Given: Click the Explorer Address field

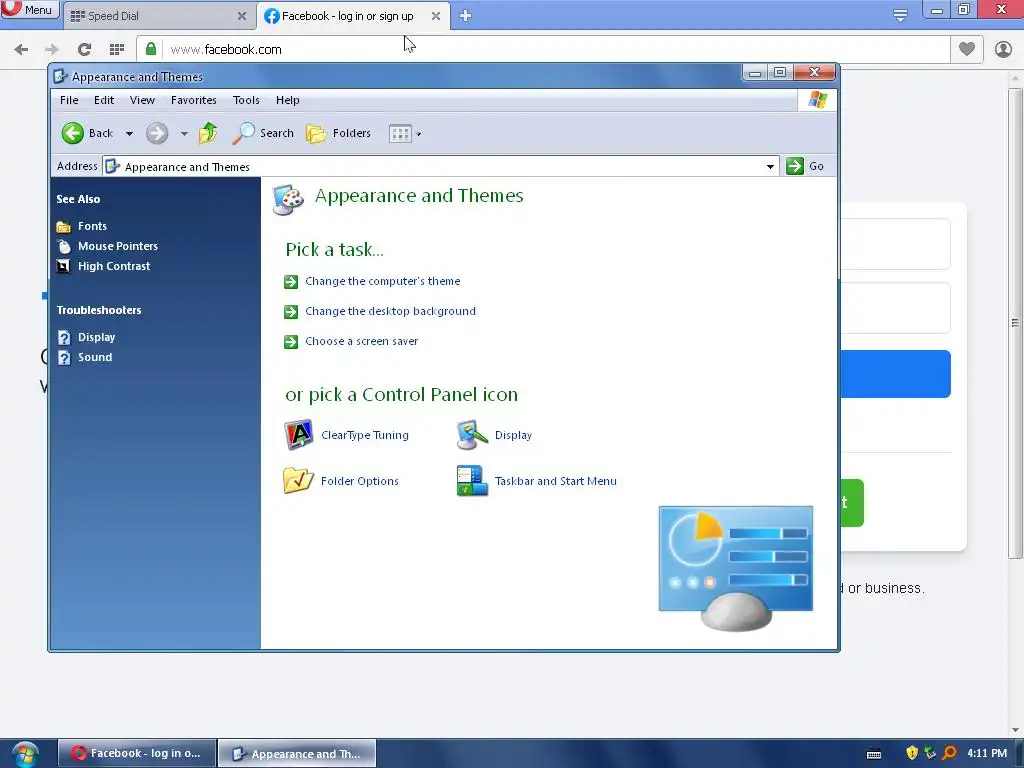Looking at the screenshot, I should click(441, 167).
